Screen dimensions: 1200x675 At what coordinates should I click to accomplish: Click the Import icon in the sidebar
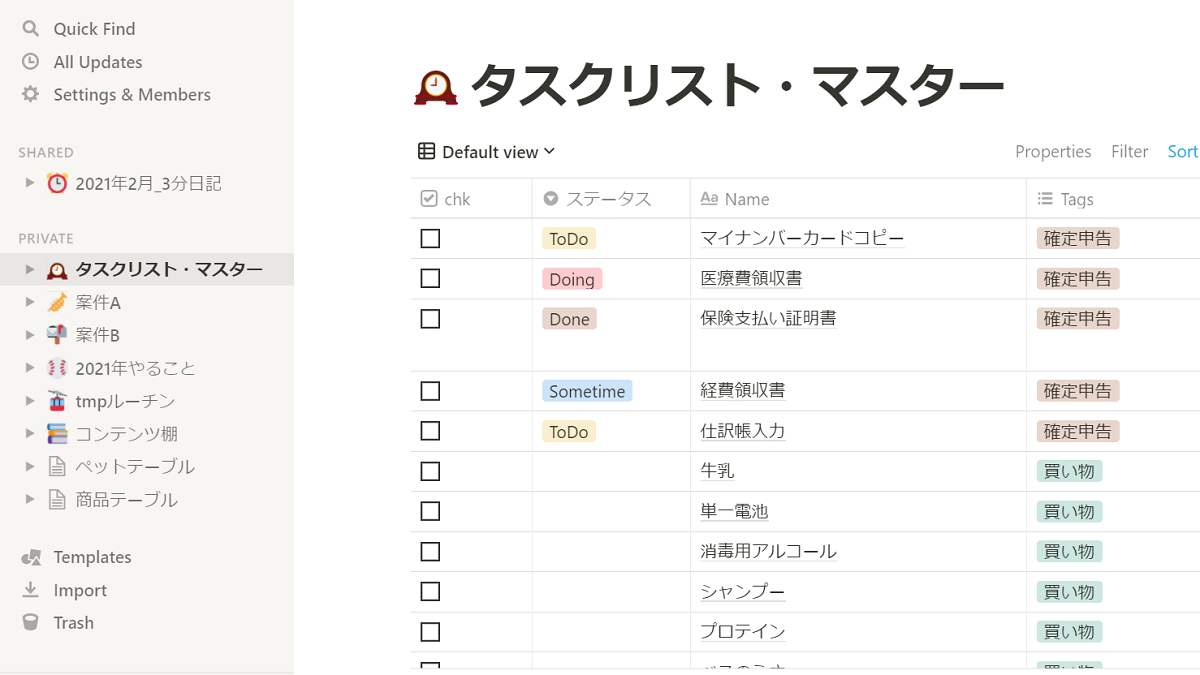tap(31, 589)
